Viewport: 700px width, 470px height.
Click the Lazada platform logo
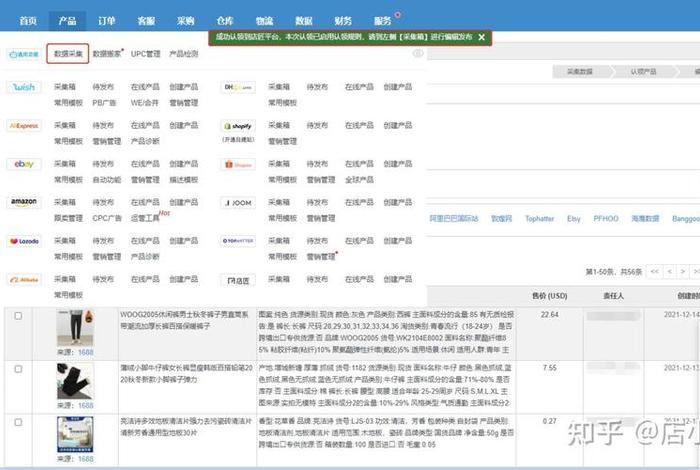click(24, 241)
